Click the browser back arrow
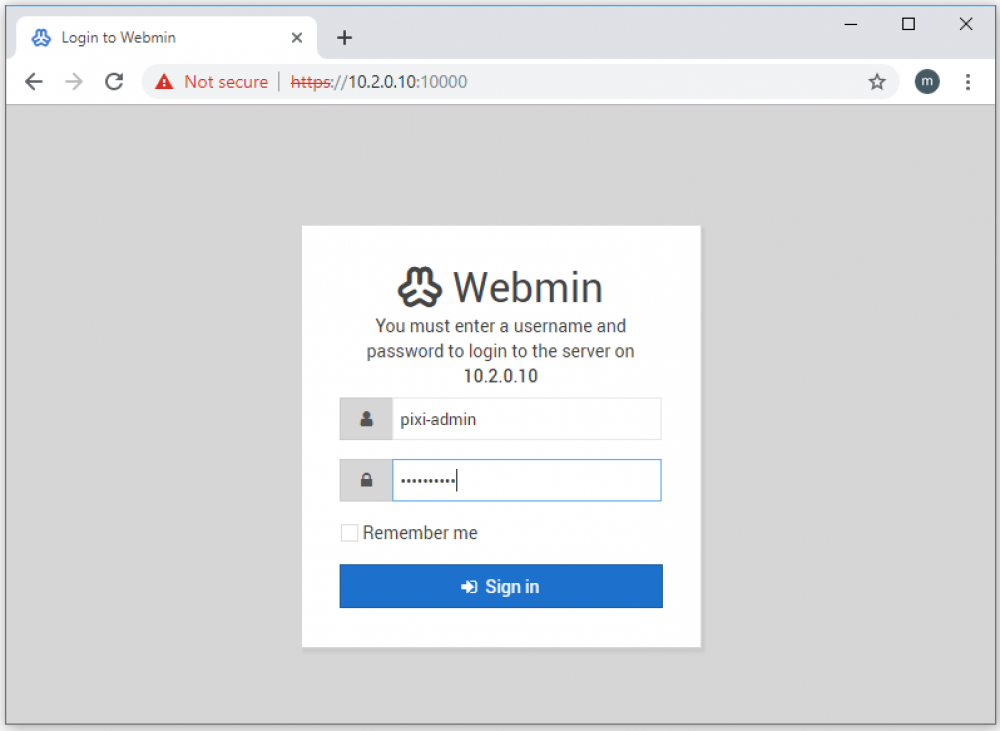The width and height of the screenshot is (1000, 731). tap(34, 82)
